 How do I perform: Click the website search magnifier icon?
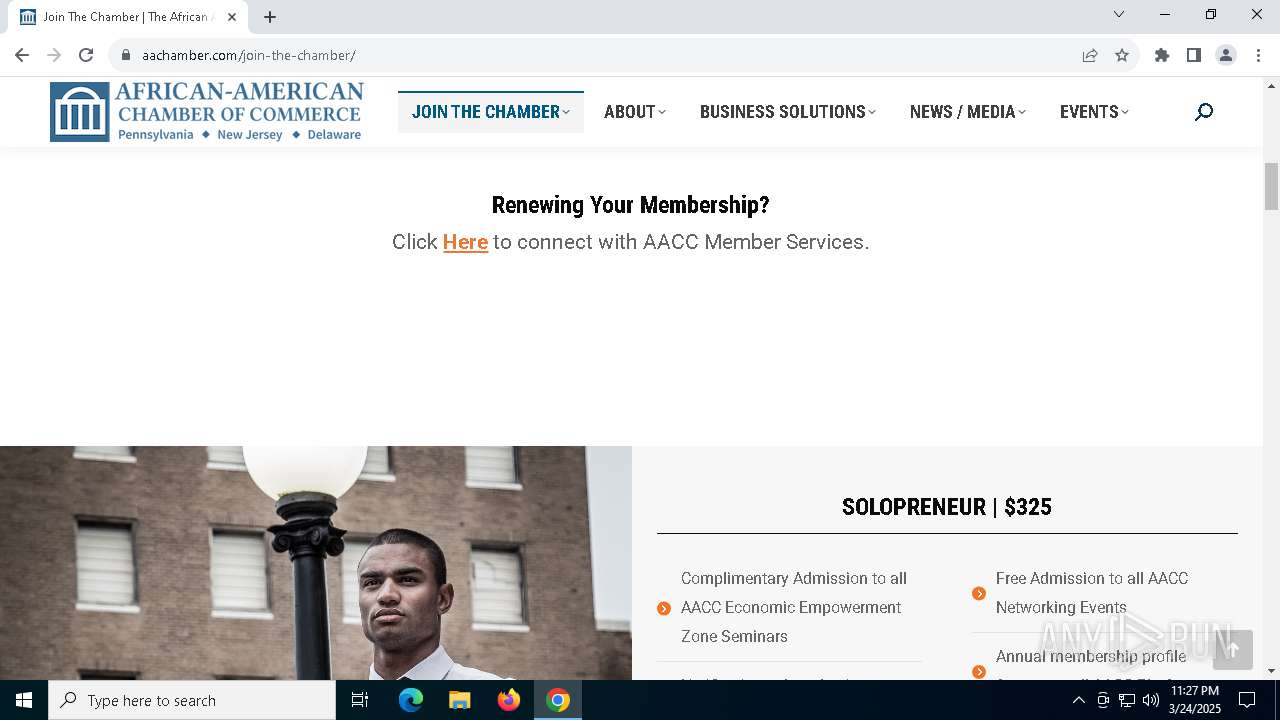pos(1204,112)
